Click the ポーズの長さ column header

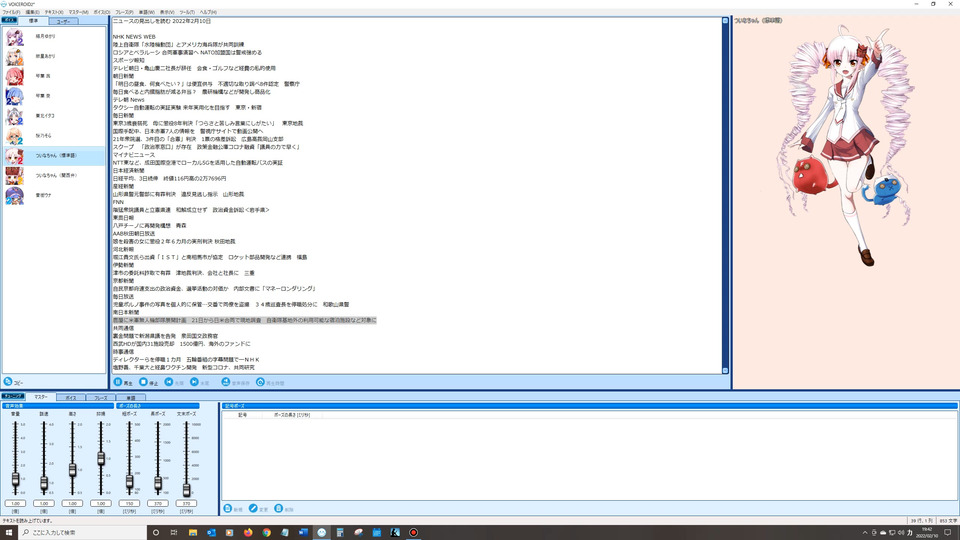click(292, 415)
